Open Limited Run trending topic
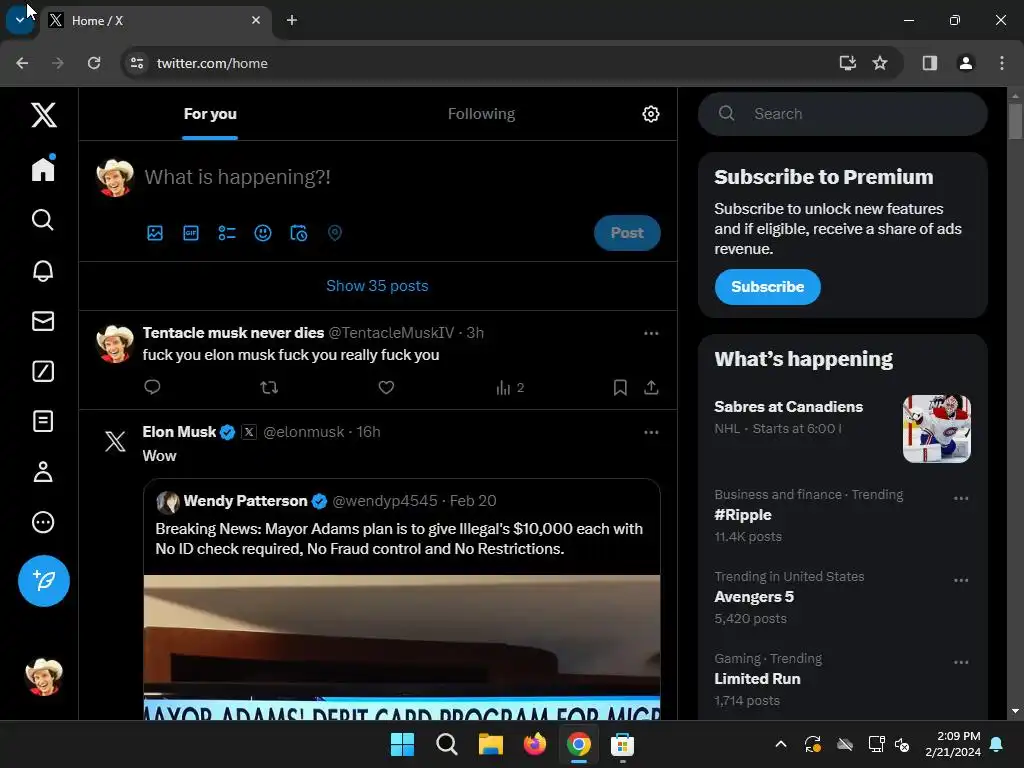 (x=757, y=679)
